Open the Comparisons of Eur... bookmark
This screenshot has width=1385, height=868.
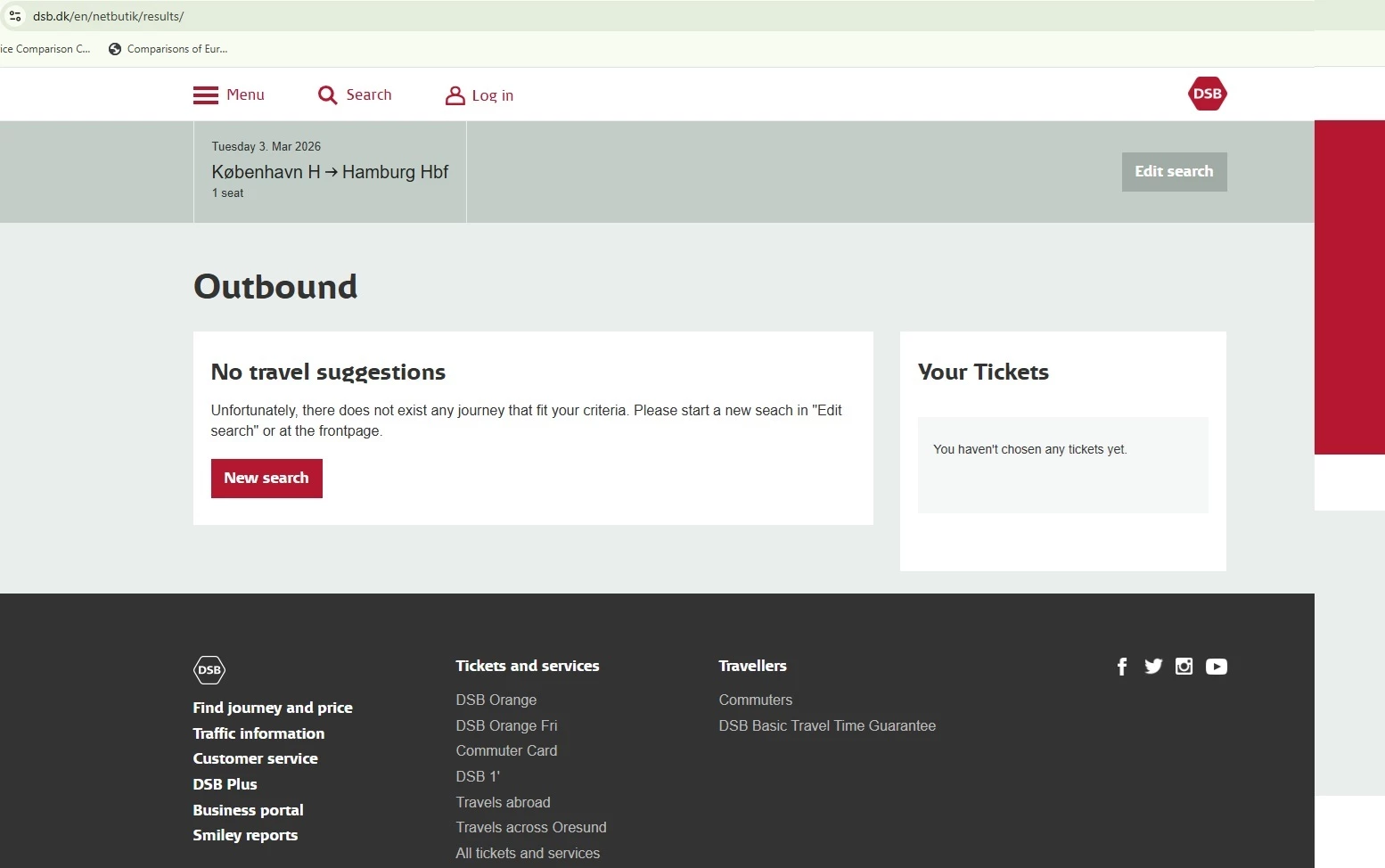pyautogui.click(x=168, y=49)
